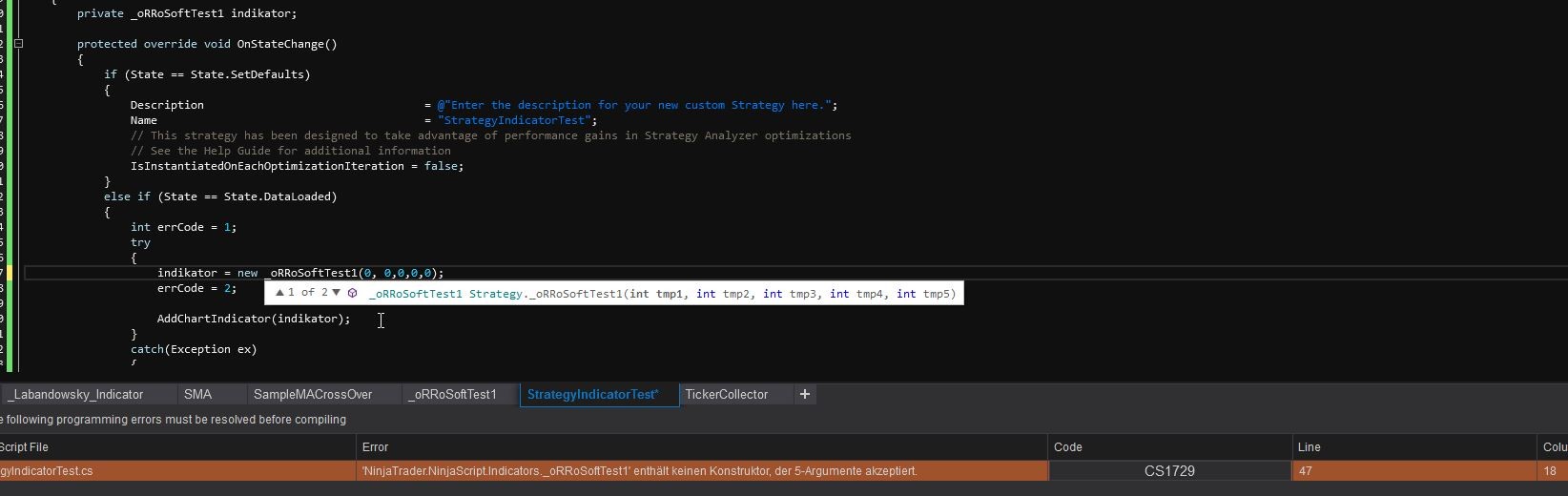Click 'indikator = new _oRRoSoftTest1' statement
The image size is (1568, 496).
click(300, 273)
